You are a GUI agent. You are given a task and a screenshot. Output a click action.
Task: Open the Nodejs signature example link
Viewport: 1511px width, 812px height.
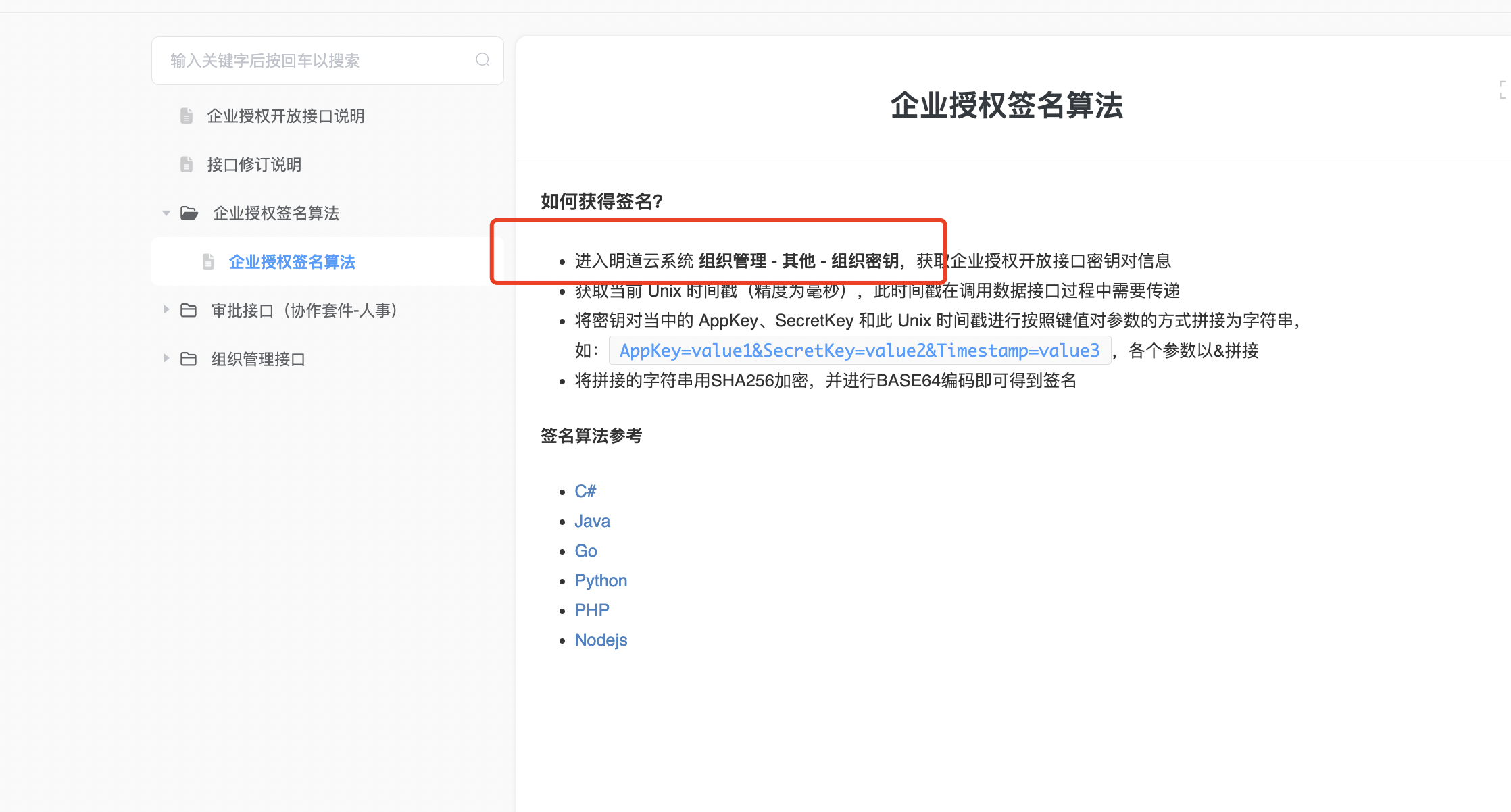point(601,640)
